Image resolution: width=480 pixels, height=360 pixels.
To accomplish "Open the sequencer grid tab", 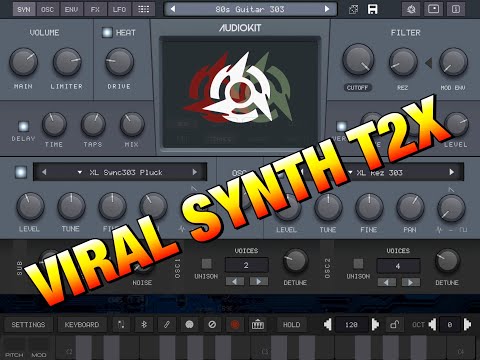I will [143, 9].
